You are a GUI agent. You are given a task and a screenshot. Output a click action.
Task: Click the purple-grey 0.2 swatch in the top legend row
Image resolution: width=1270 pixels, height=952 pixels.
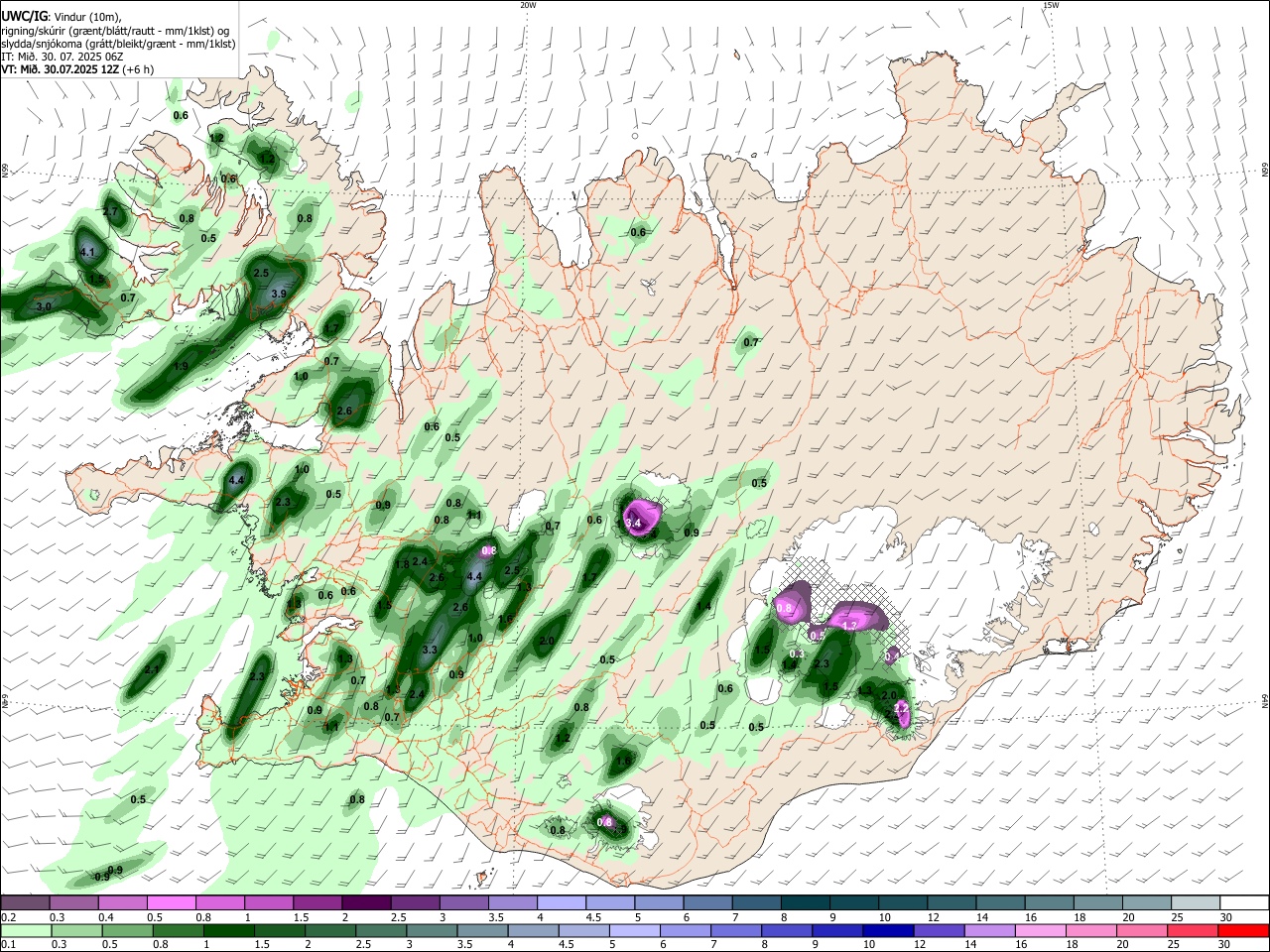[x=26, y=903]
